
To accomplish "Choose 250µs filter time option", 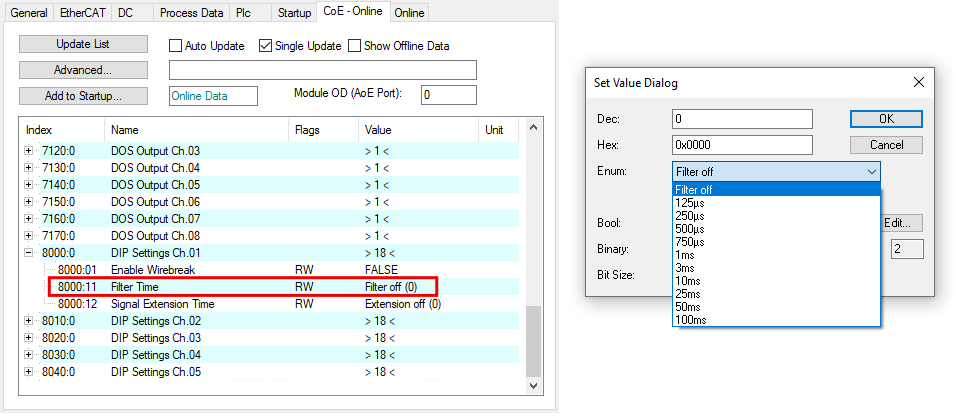I will click(777, 216).
